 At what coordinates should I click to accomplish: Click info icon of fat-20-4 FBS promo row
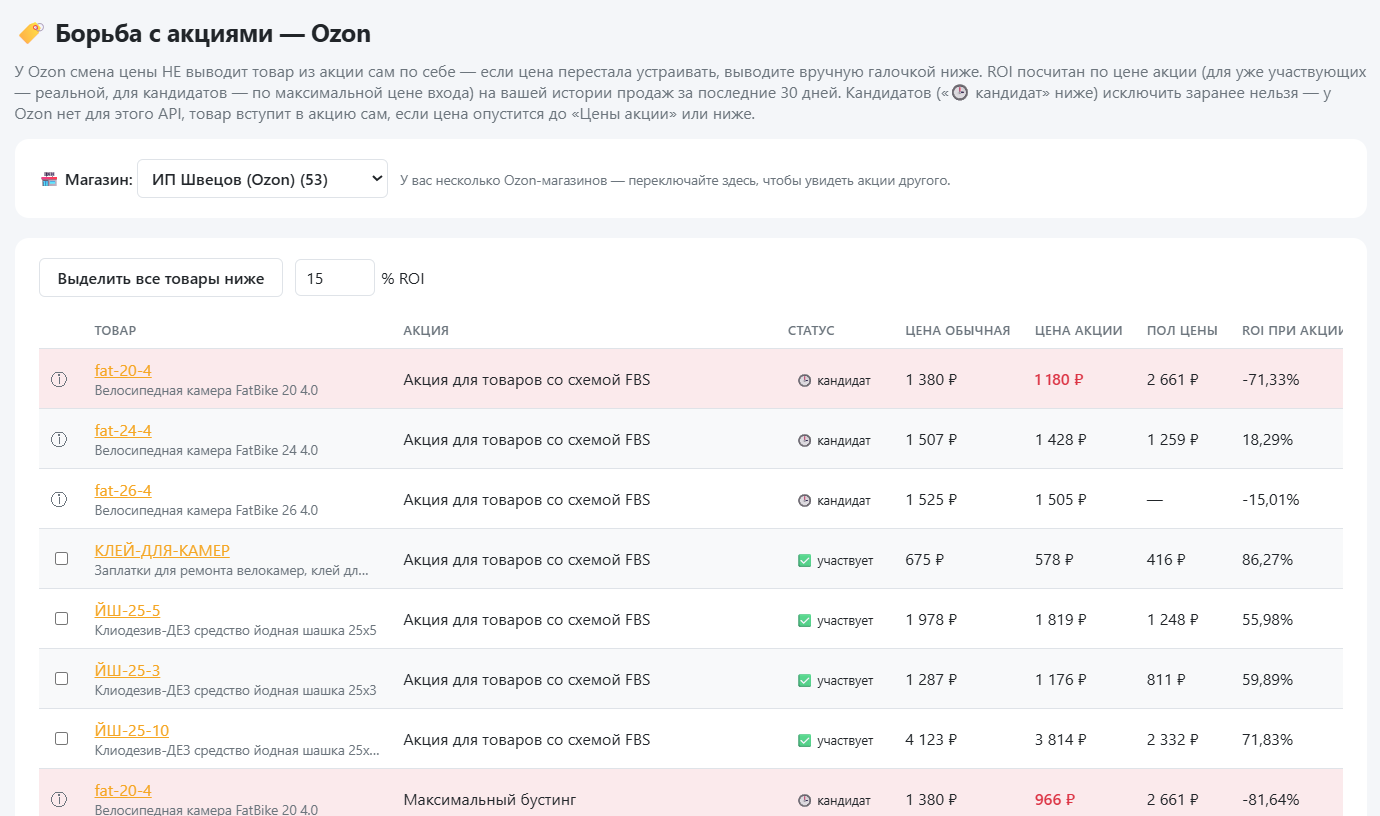tap(59, 379)
